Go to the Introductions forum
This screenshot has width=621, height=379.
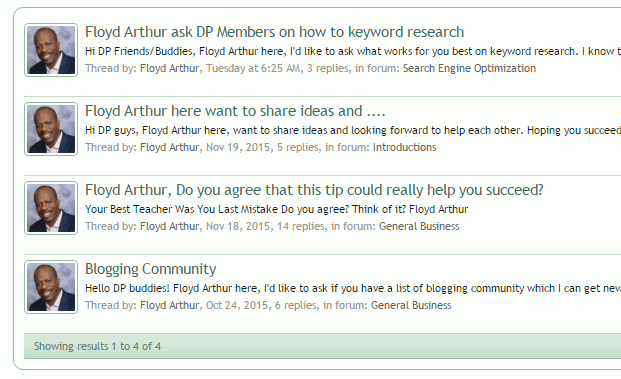point(404,147)
